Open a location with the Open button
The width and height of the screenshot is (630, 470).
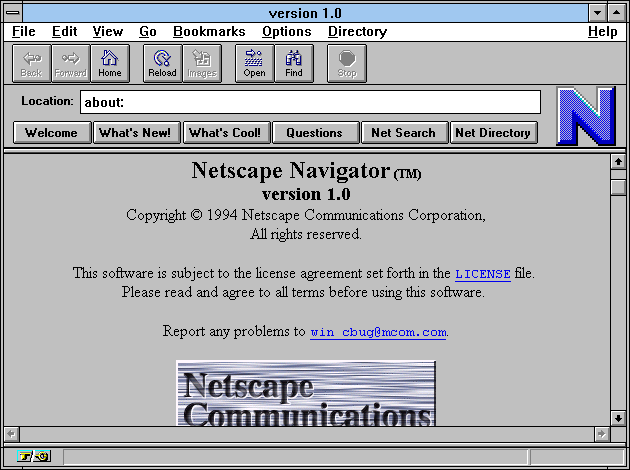pyautogui.click(x=254, y=63)
